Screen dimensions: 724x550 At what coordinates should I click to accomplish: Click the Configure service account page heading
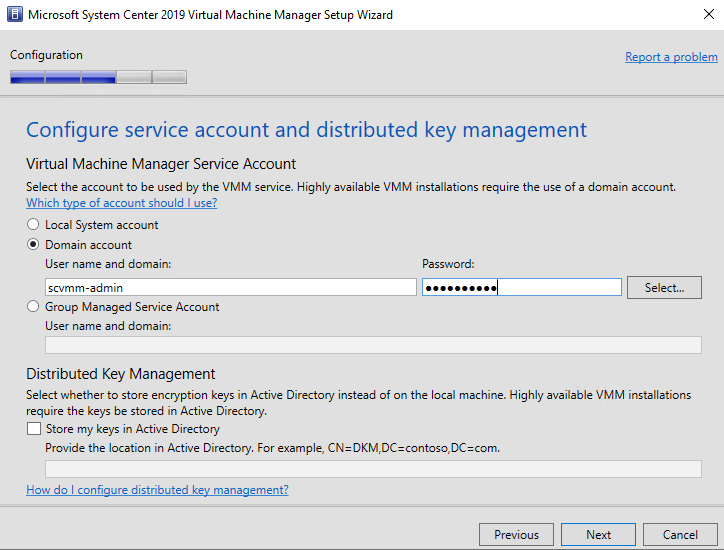pos(306,130)
